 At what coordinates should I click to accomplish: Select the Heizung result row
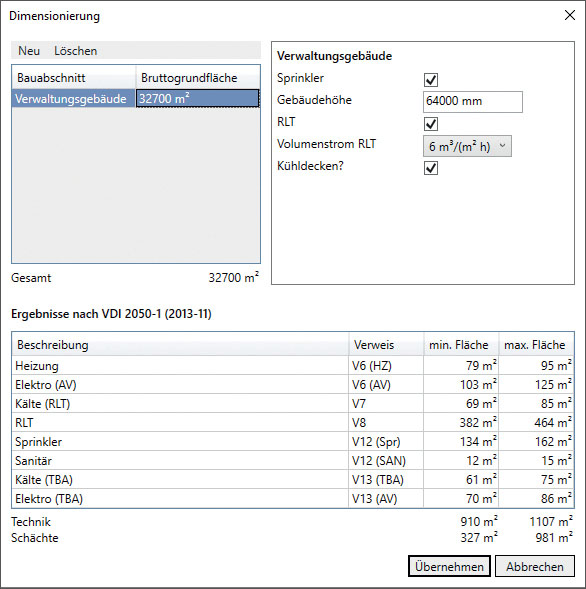[x=293, y=365]
